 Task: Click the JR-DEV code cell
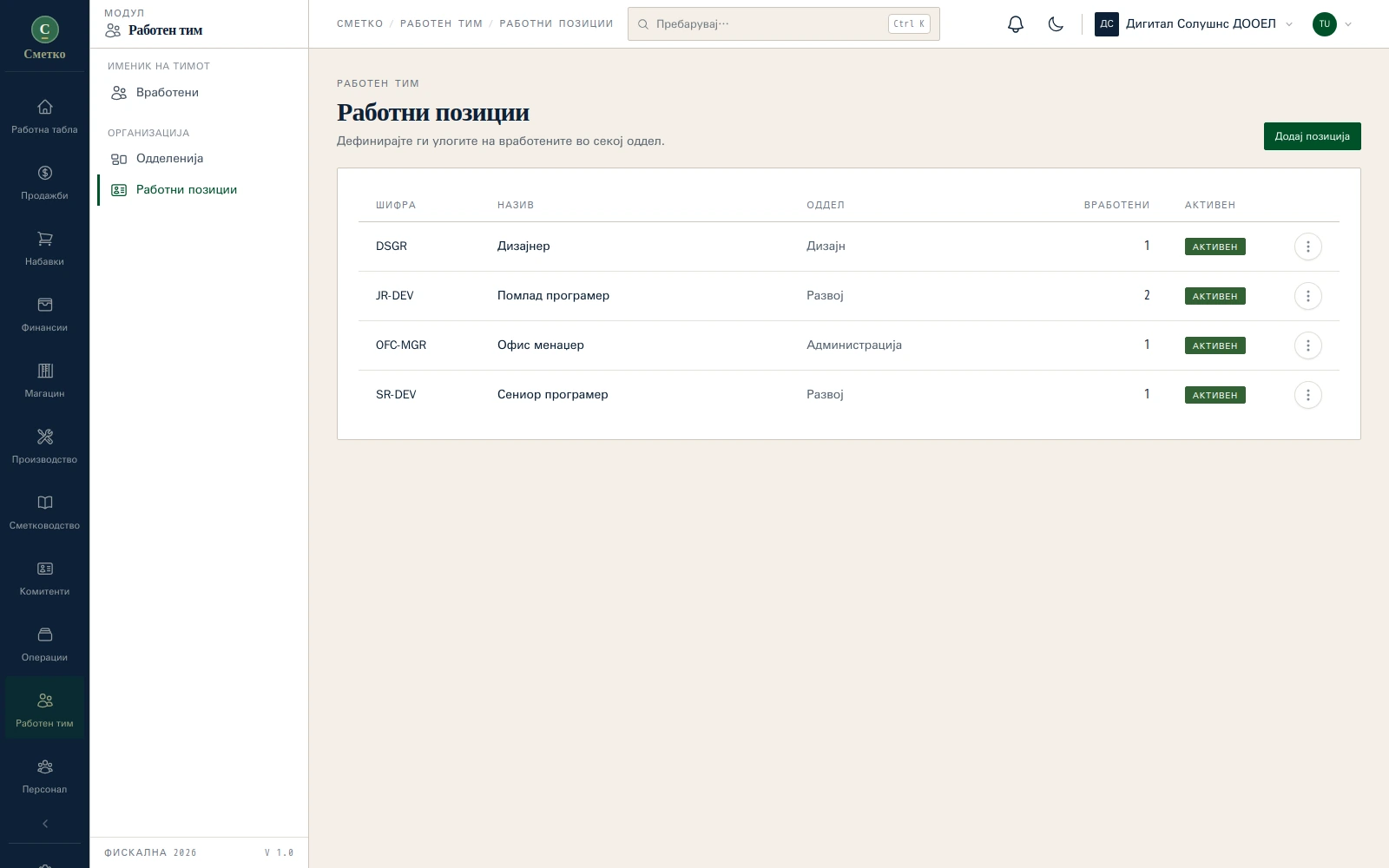[394, 296]
